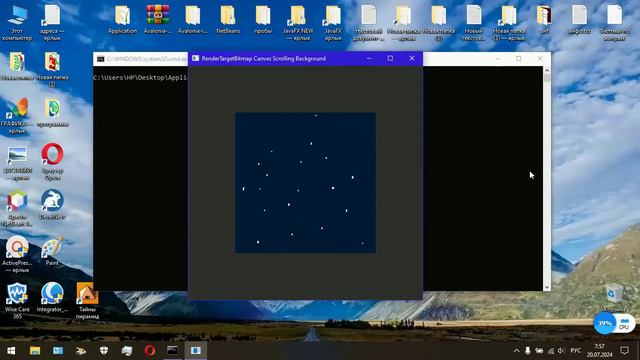Close the RenderTargetBitmap Canvas window
This screenshot has height=360, width=640.
(x=412, y=58)
